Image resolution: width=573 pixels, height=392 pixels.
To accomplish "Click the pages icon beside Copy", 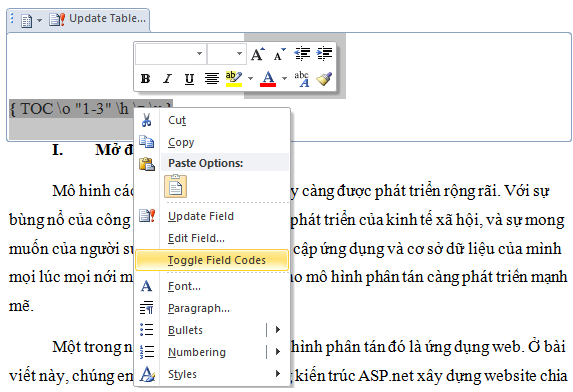I will [147, 142].
